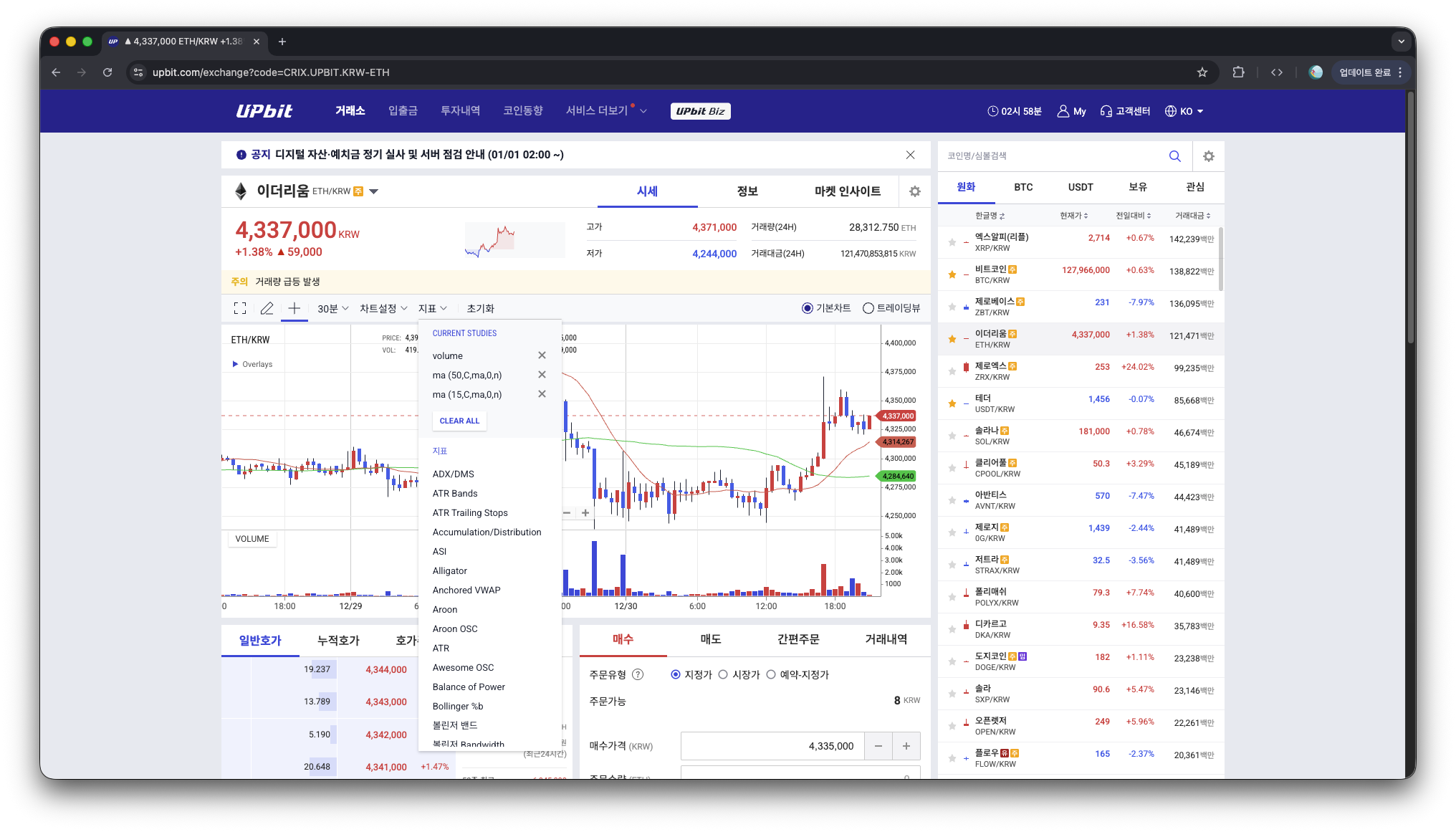Switch to the 정보 tab
The image size is (1456, 832).
point(747,191)
